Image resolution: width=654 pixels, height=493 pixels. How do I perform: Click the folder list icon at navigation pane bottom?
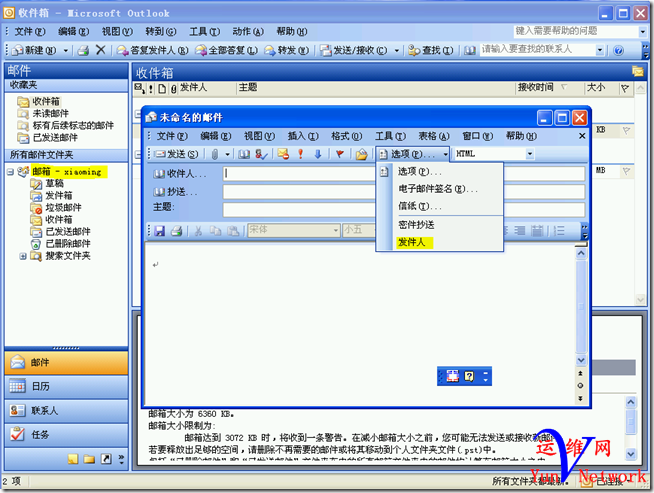click(x=89, y=459)
